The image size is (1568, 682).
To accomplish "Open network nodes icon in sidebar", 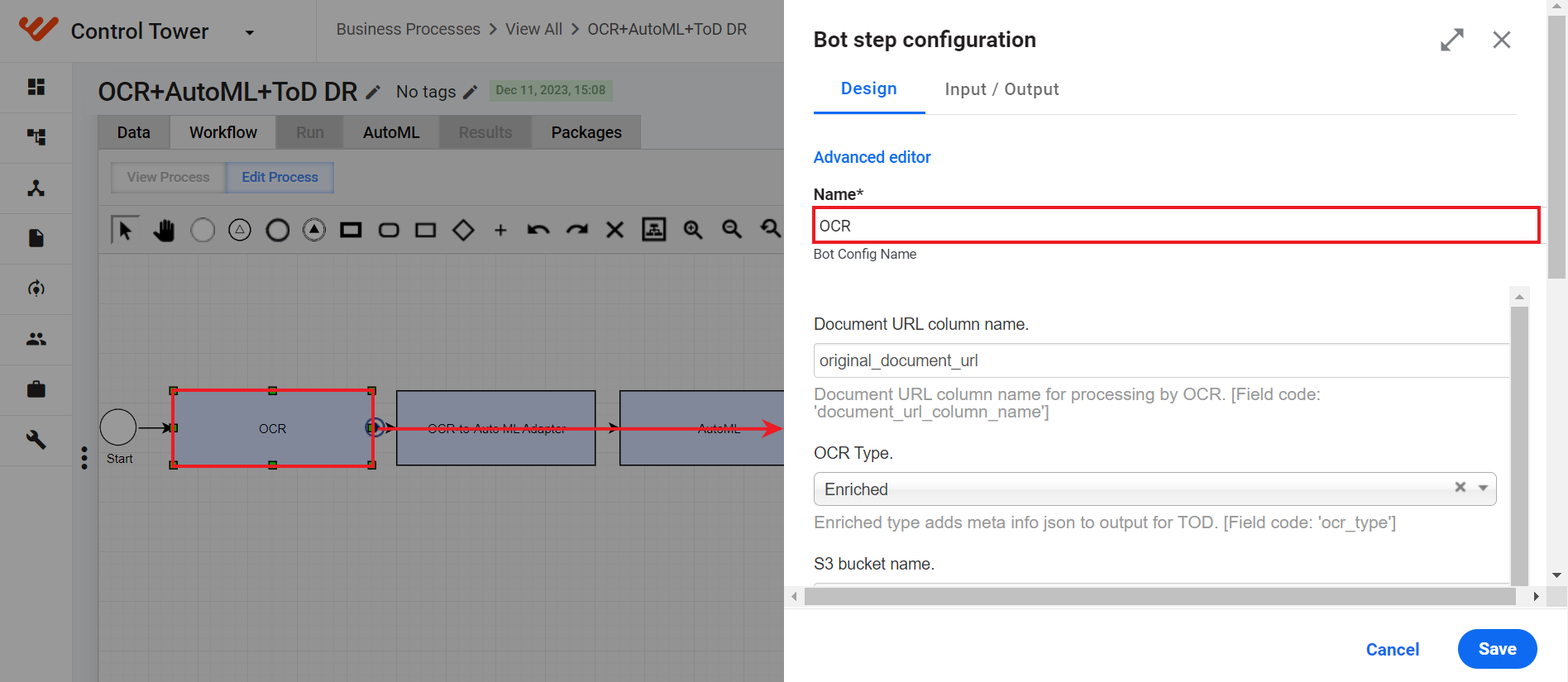I will pos(36,188).
